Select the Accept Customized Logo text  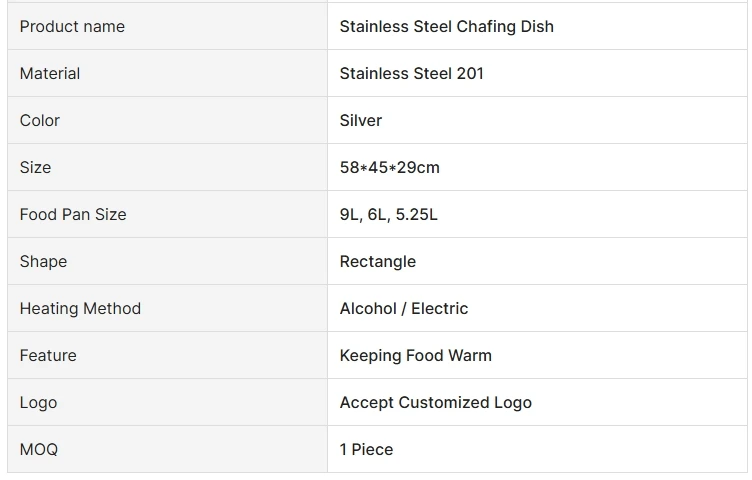click(435, 403)
